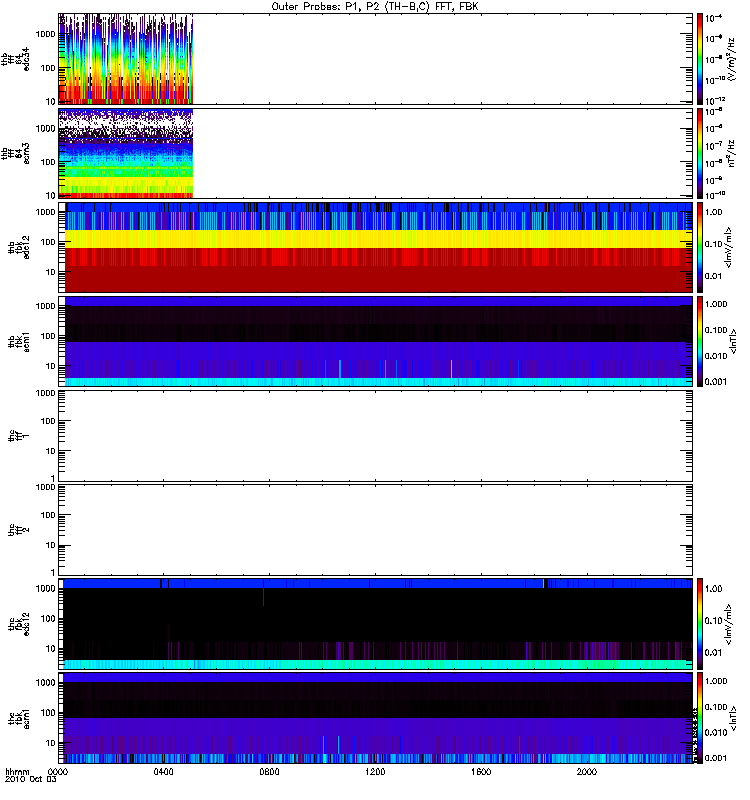Screen dimensions: 750x800
Task: Click the thb fff 64 edc34 spectrogram data
Action: [126, 59]
